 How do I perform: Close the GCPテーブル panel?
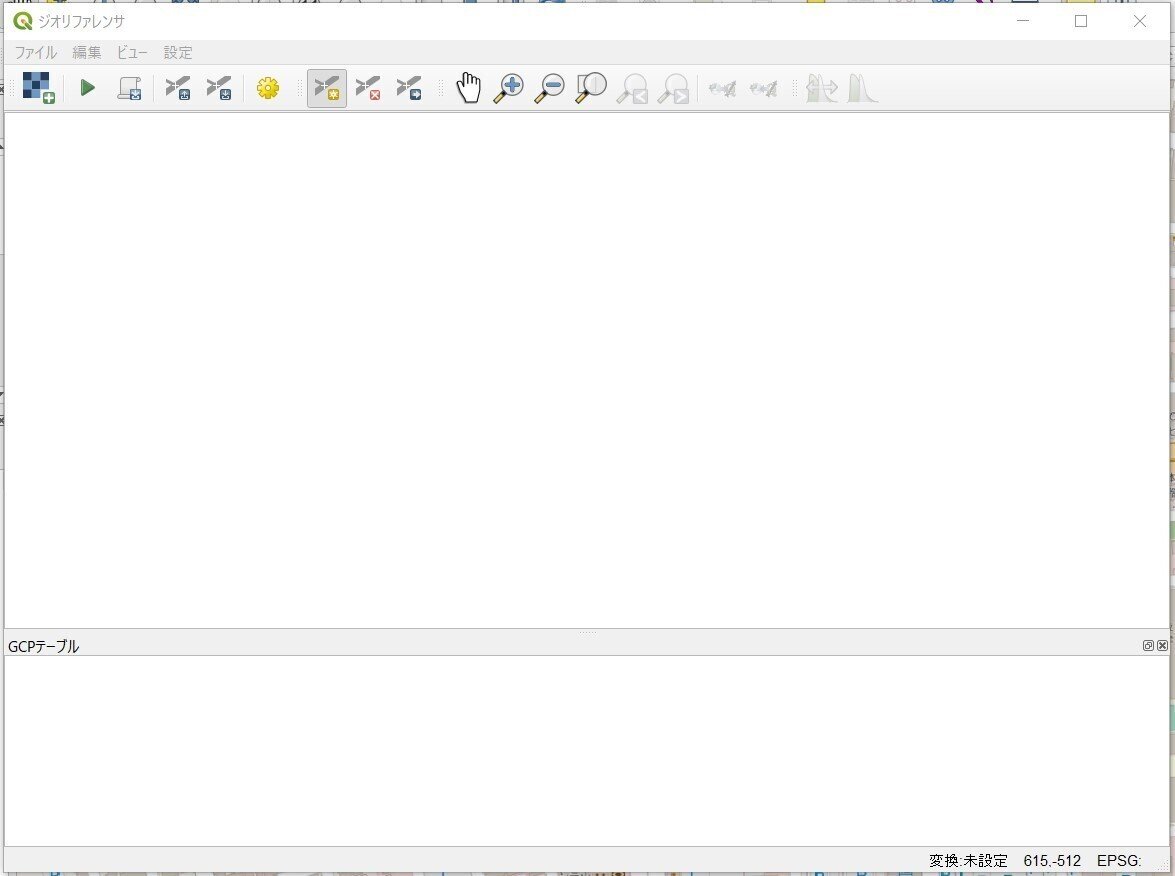coord(1162,645)
